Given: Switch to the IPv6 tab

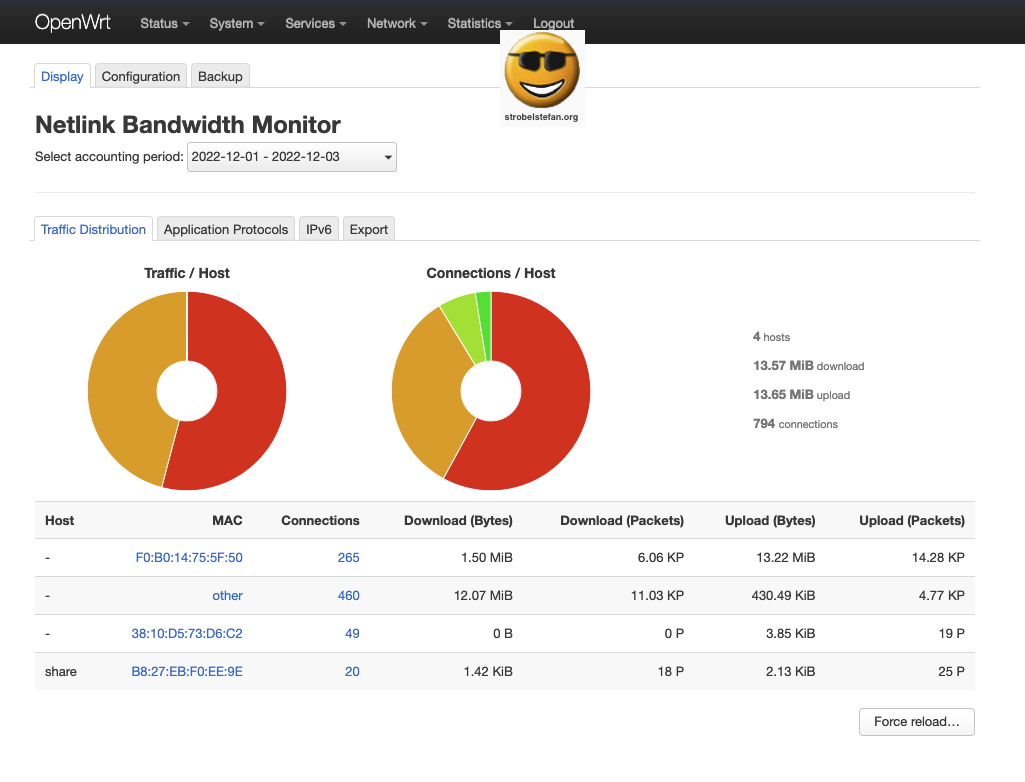Looking at the screenshot, I should click(319, 229).
